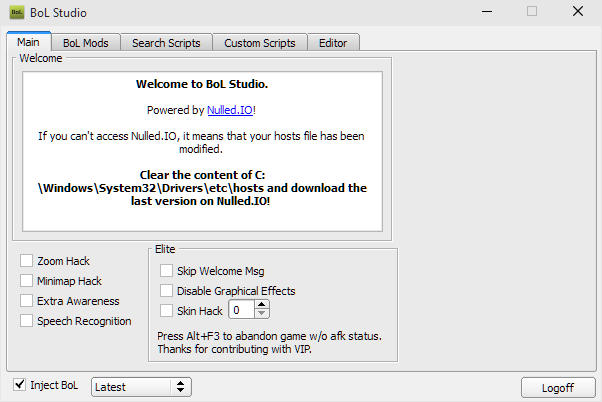Uncheck the Inject BoL checkbox
The width and height of the screenshot is (602, 402).
[19, 384]
